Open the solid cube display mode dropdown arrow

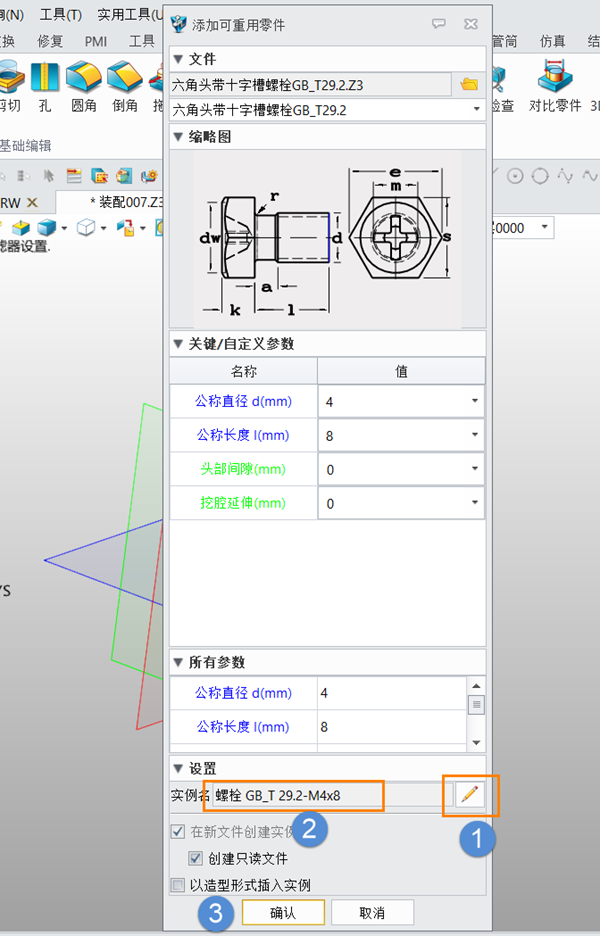tap(64, 228)
